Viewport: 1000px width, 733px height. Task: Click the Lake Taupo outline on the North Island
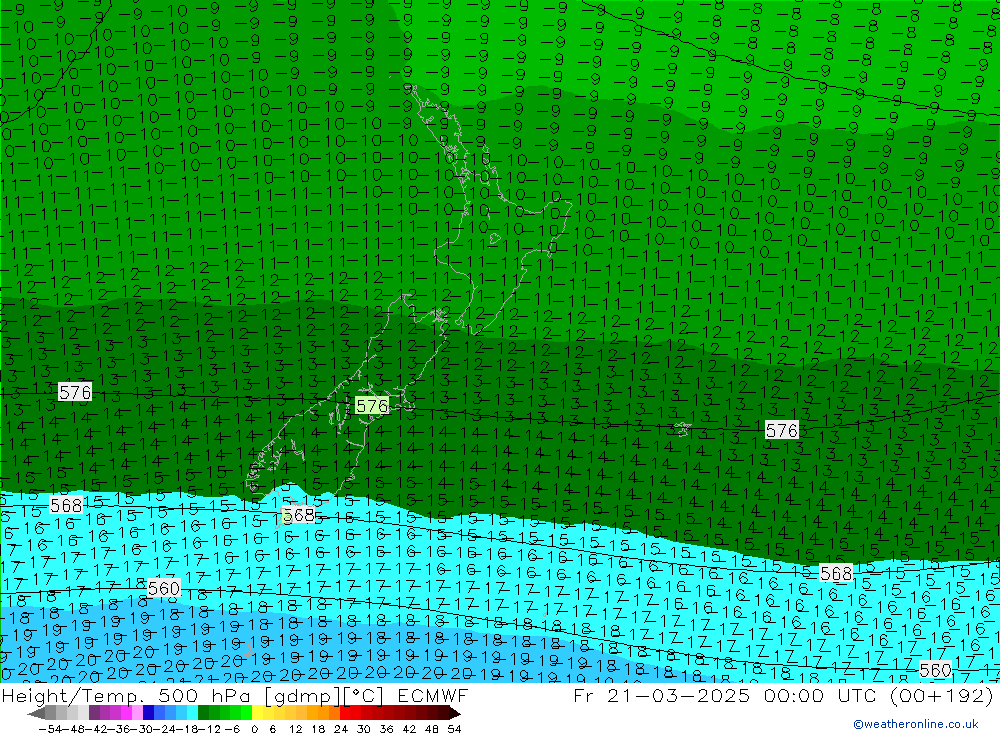[x=494, y=239]
